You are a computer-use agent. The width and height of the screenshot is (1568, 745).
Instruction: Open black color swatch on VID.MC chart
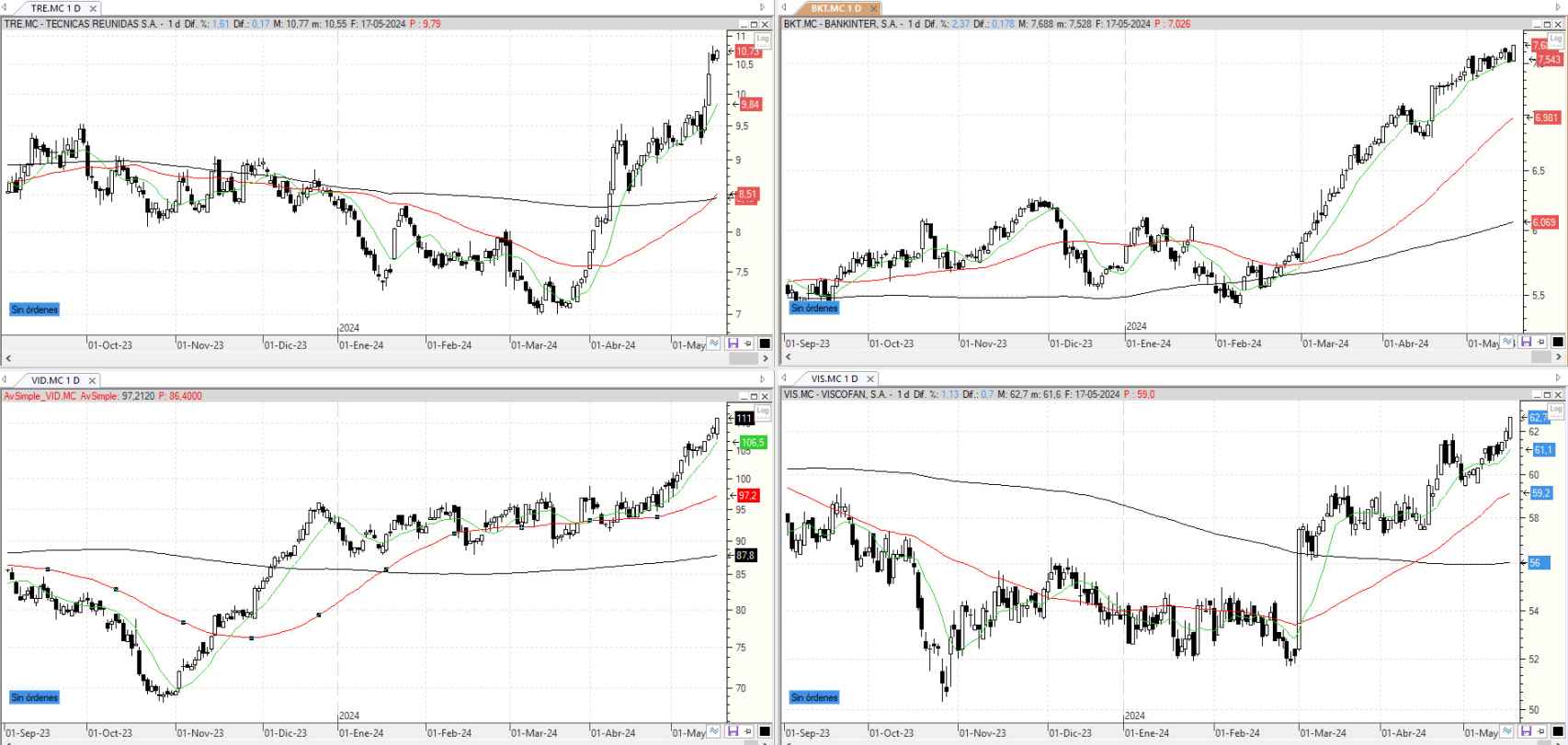point(765,732)
